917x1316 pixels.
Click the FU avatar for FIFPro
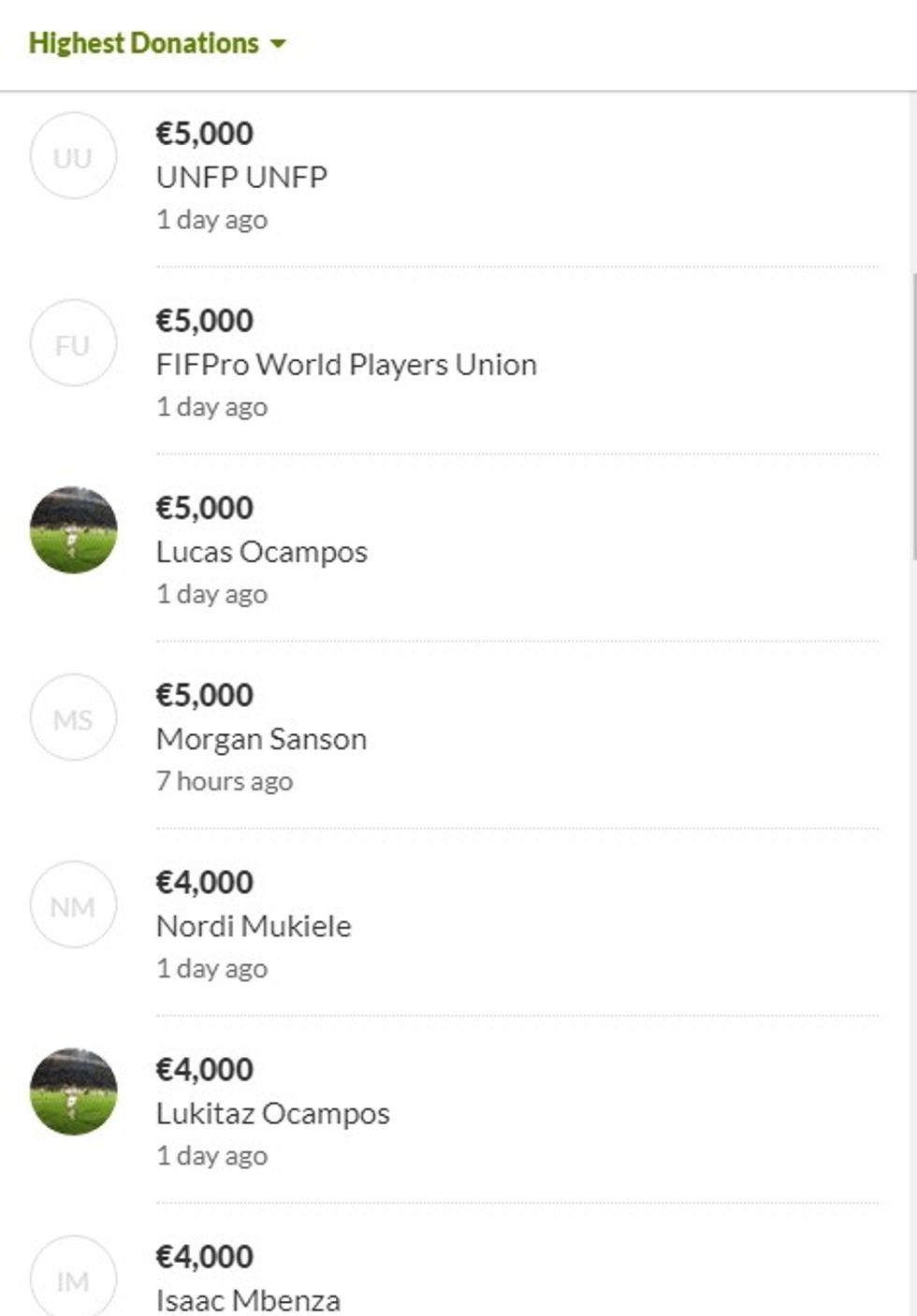point(73,343)
